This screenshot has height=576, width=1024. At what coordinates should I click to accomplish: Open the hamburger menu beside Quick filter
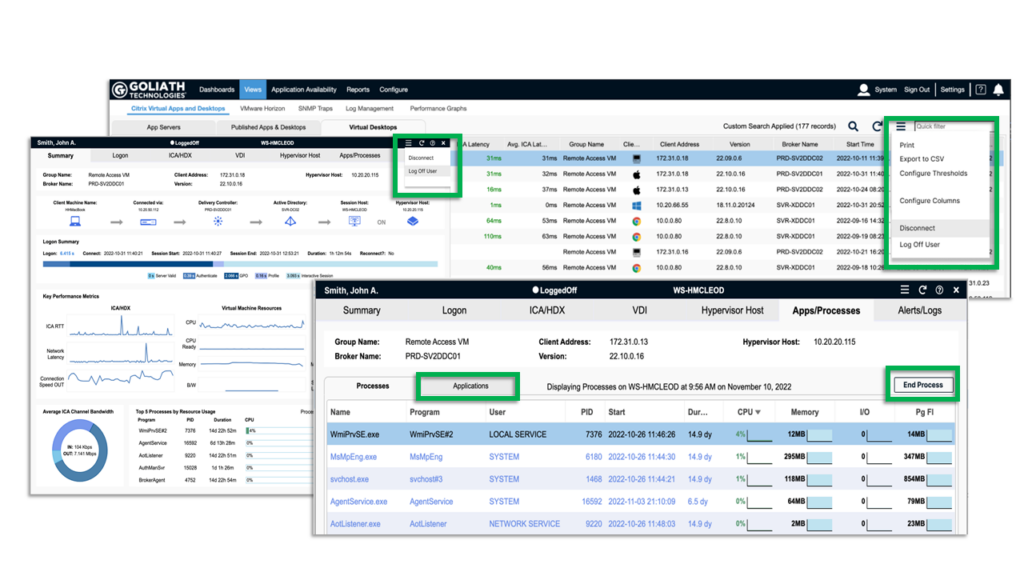(x=901, y=125)
